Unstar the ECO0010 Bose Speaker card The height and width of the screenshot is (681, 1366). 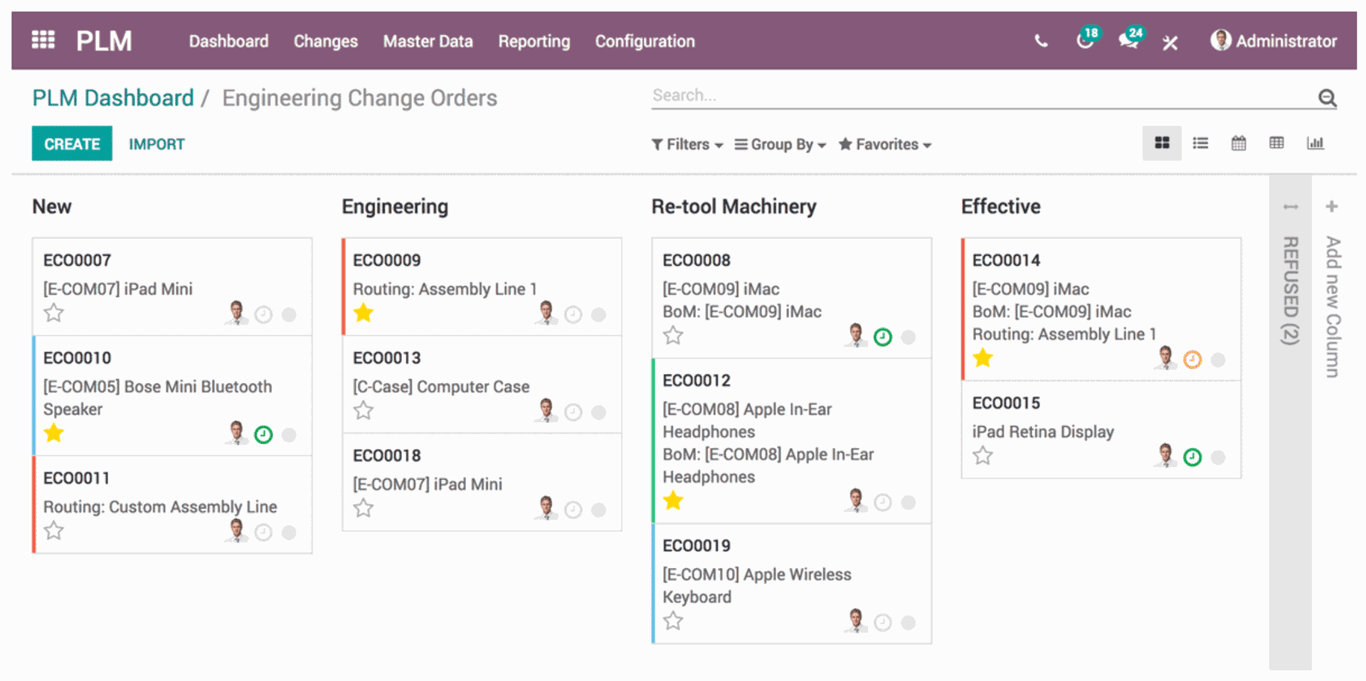[53, 432]
